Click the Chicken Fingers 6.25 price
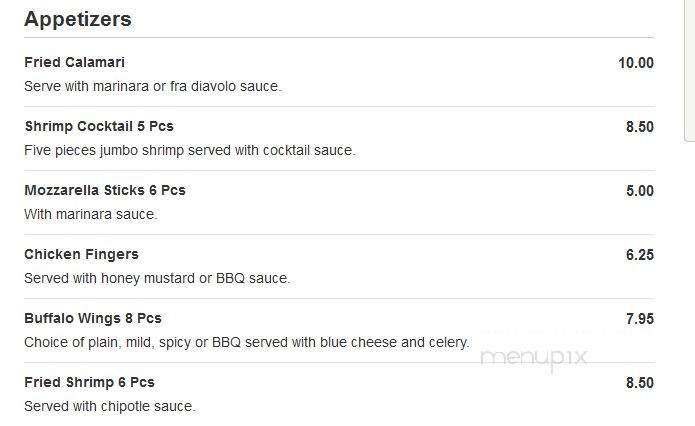 click(640, 255)
